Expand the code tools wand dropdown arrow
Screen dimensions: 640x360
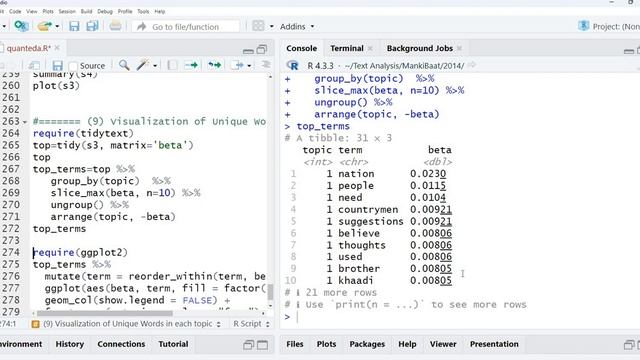coord(155,65)
